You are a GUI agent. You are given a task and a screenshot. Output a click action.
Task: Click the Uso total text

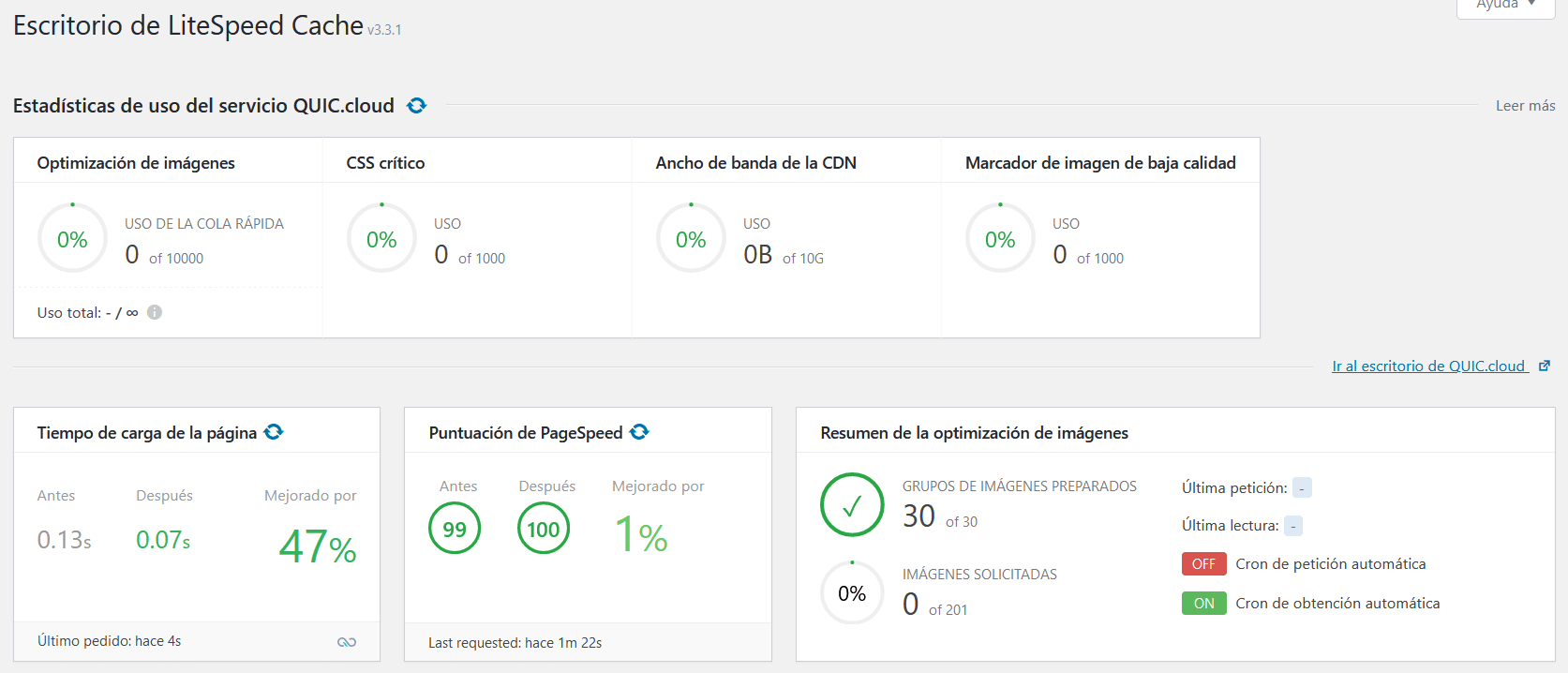(87, 312)
